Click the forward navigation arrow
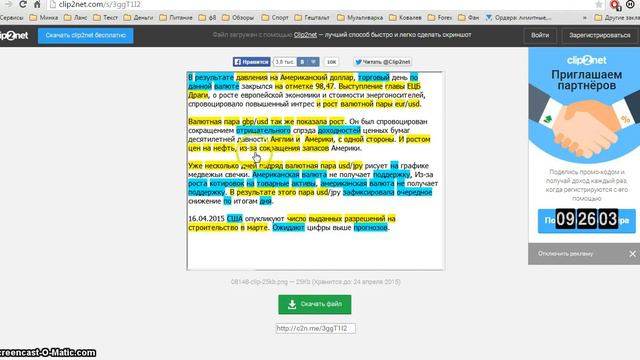The image size is (640, 360). coord(8,4)
